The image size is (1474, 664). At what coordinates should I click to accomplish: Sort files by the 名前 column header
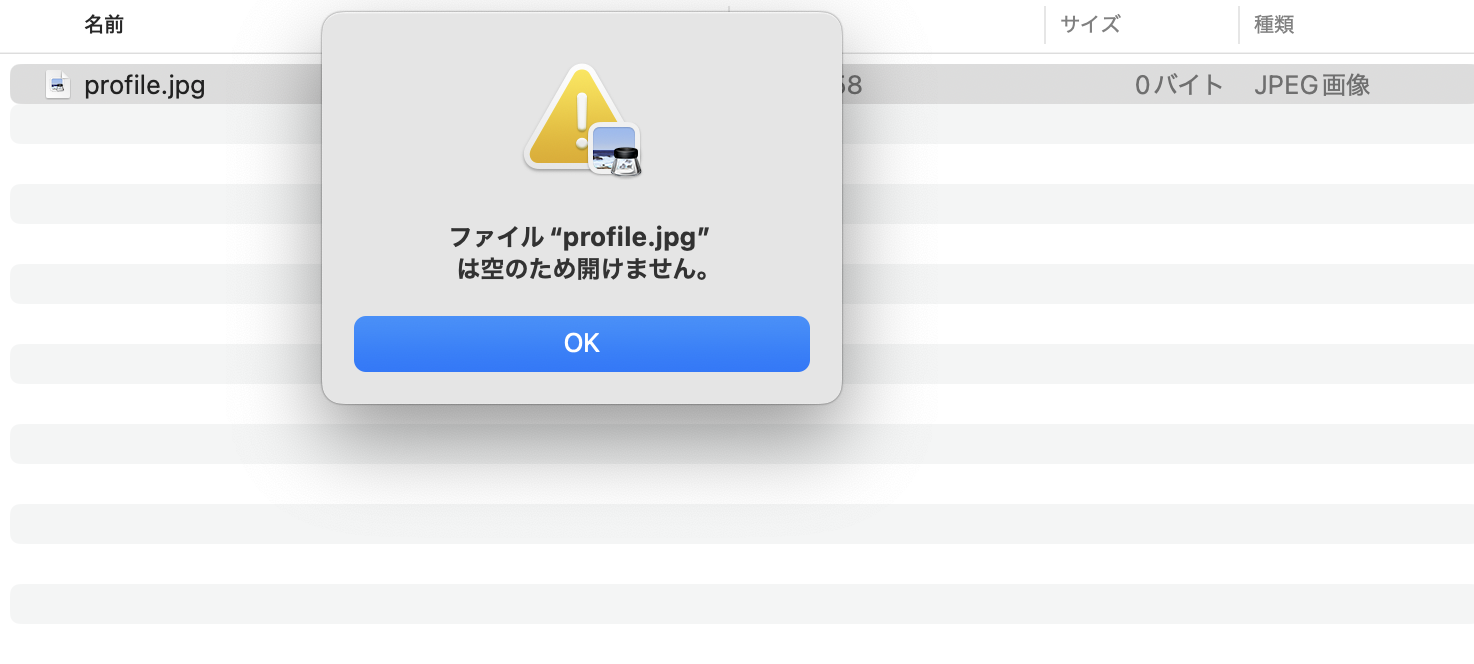pos(105,24)
